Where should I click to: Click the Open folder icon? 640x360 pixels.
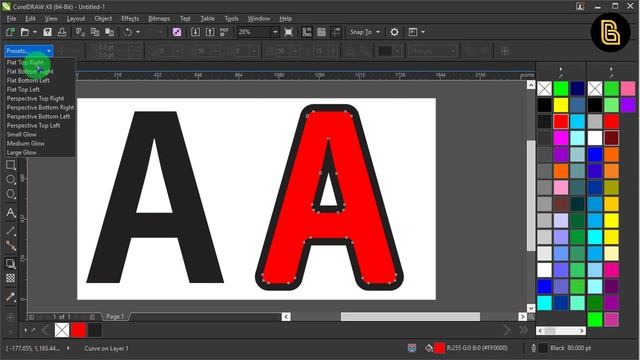(x=25, y=32)
